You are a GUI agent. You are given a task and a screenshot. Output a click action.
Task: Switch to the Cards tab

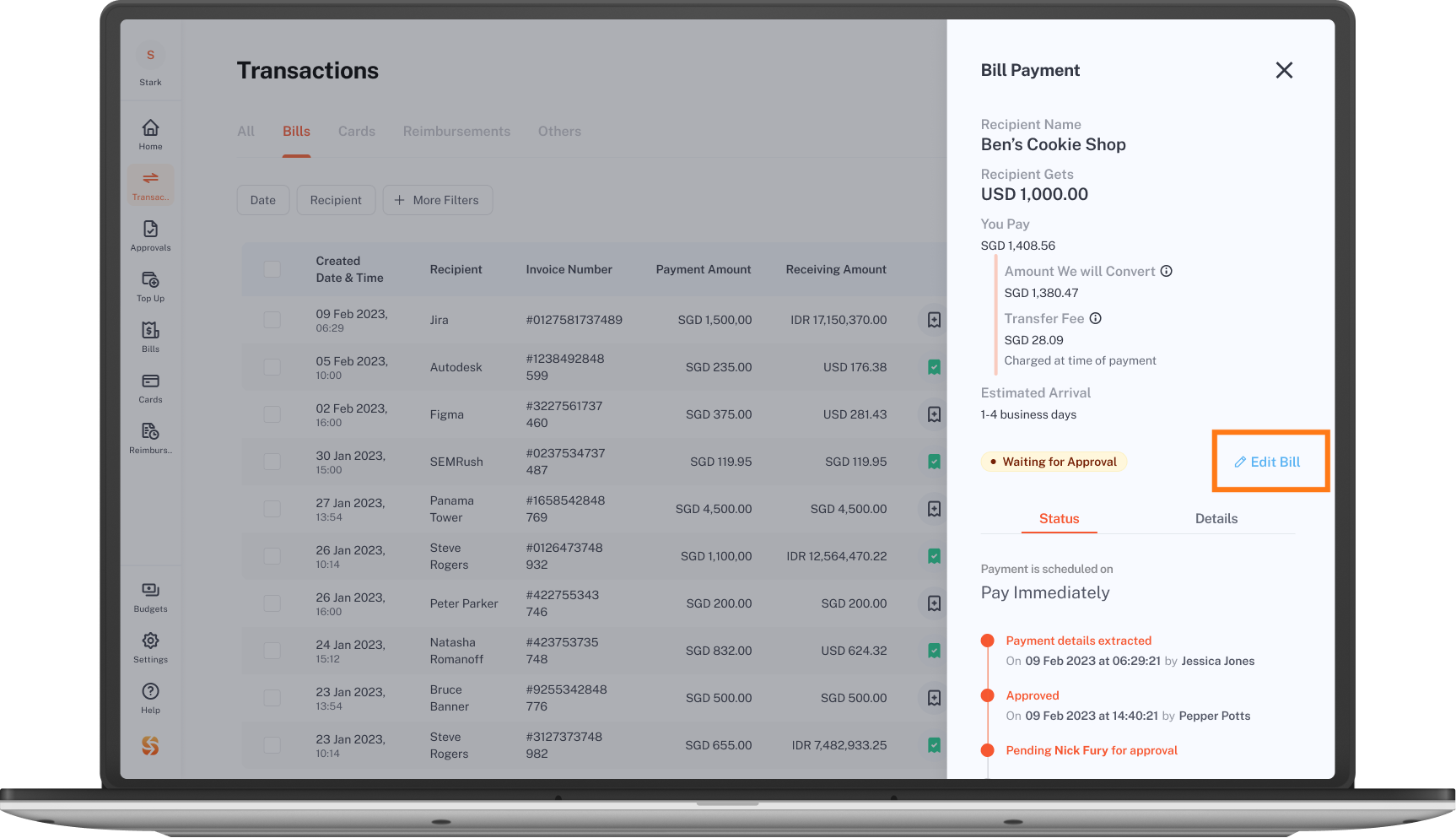pyautogui.click(x=357, y=132)
